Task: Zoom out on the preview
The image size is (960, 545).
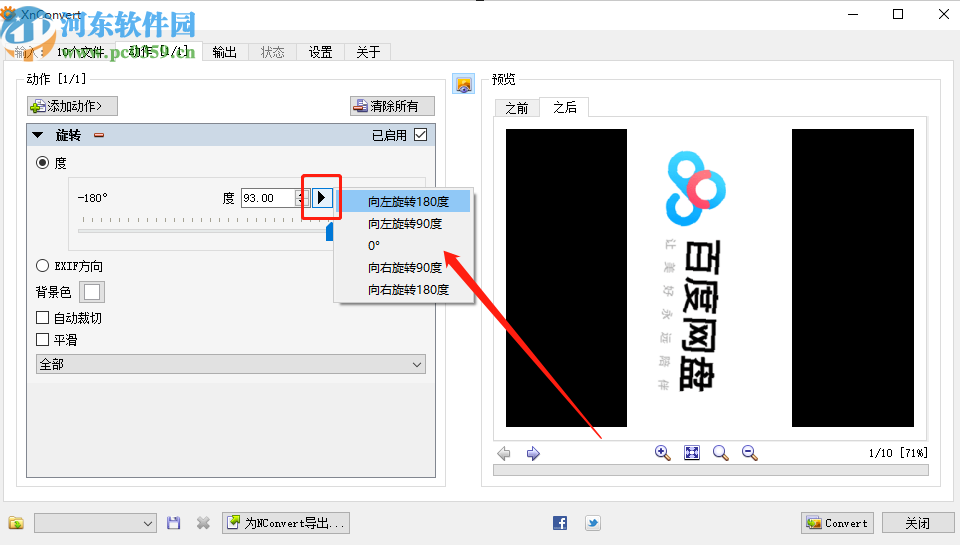Action: [x=749, y=453]
